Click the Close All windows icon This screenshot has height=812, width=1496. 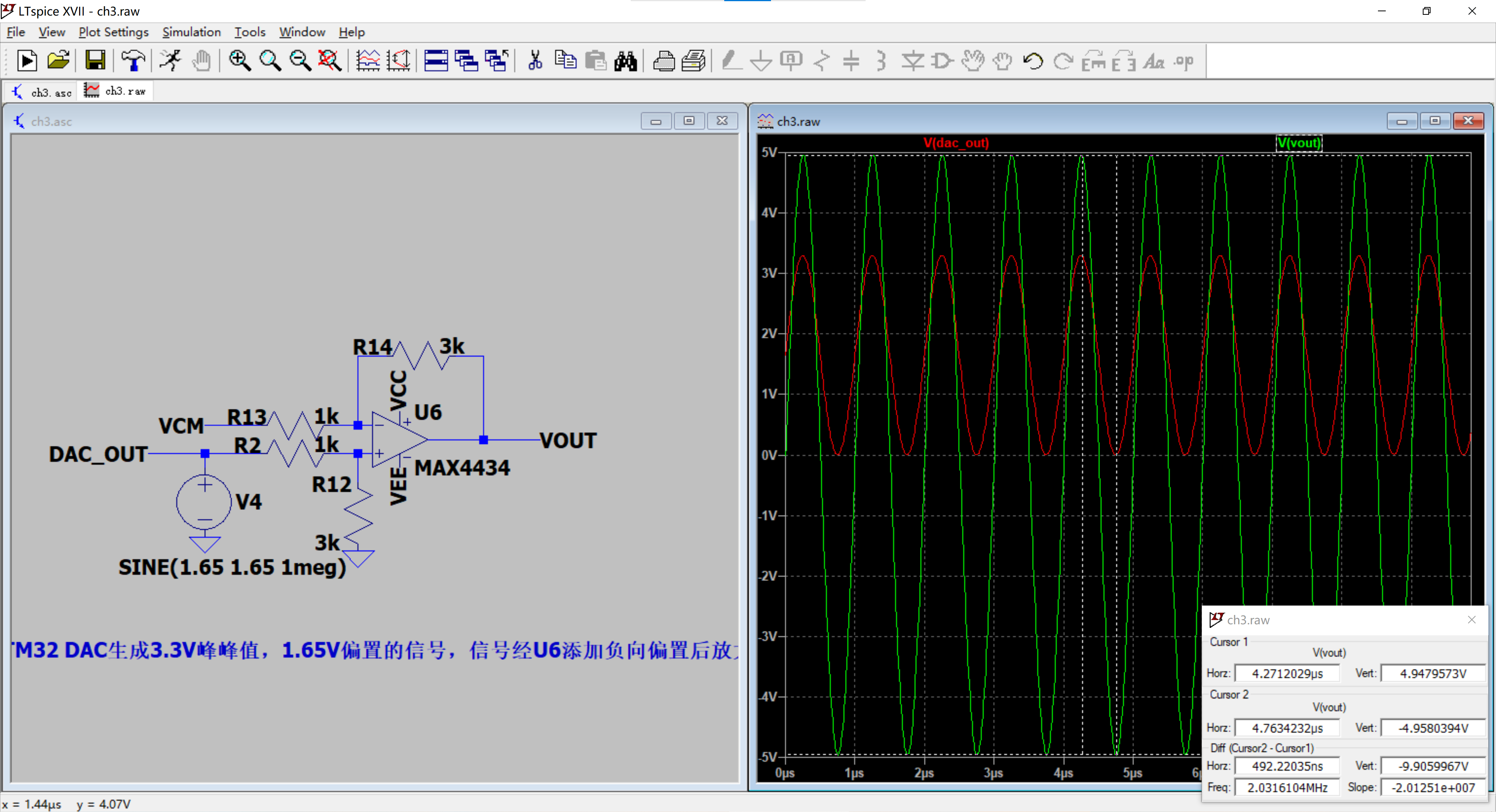pyautogui.click(x=497, y=61)
